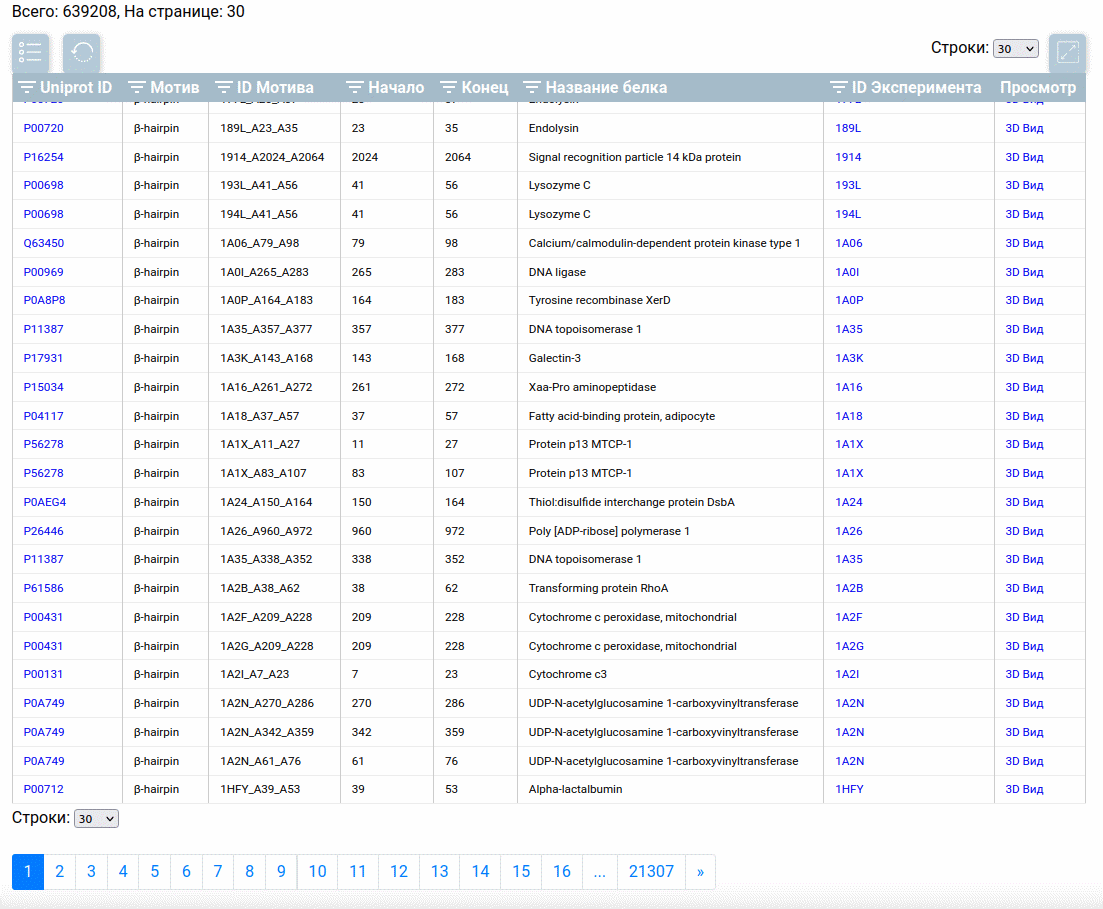Open filter icon for Название белка column
The image size is (1103, 909).
point(532,87)
